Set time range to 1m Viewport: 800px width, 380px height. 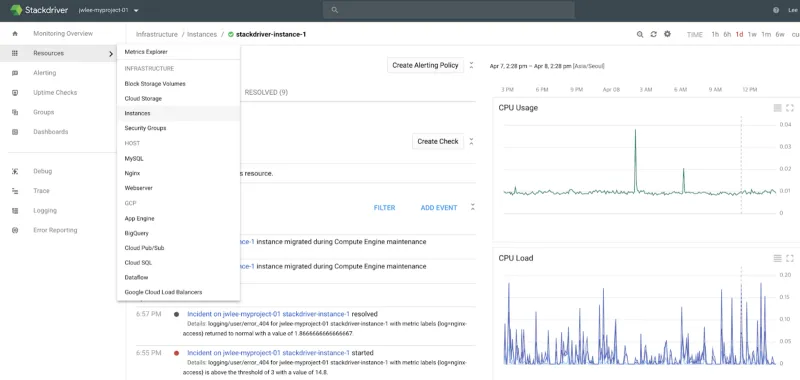pos(766,35)
